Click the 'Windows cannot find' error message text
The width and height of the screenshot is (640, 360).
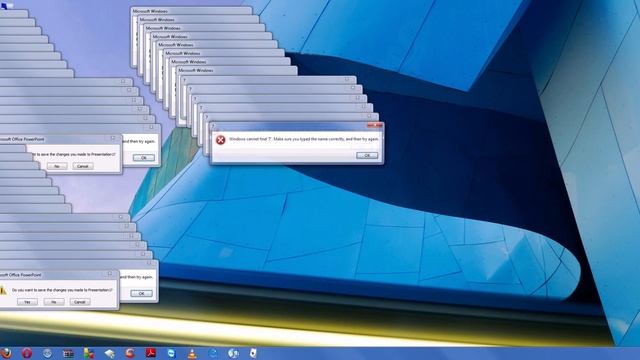pos(304,139)
